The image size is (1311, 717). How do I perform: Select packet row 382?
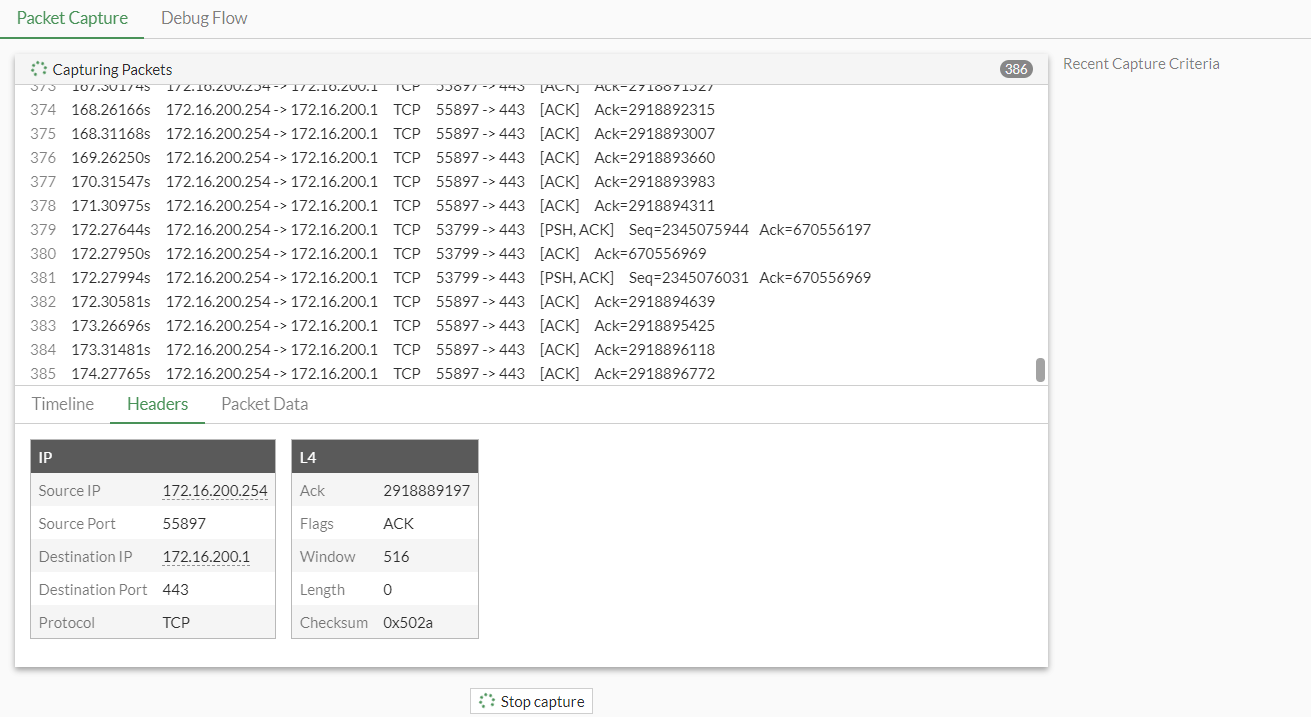[x=526, y=301]
